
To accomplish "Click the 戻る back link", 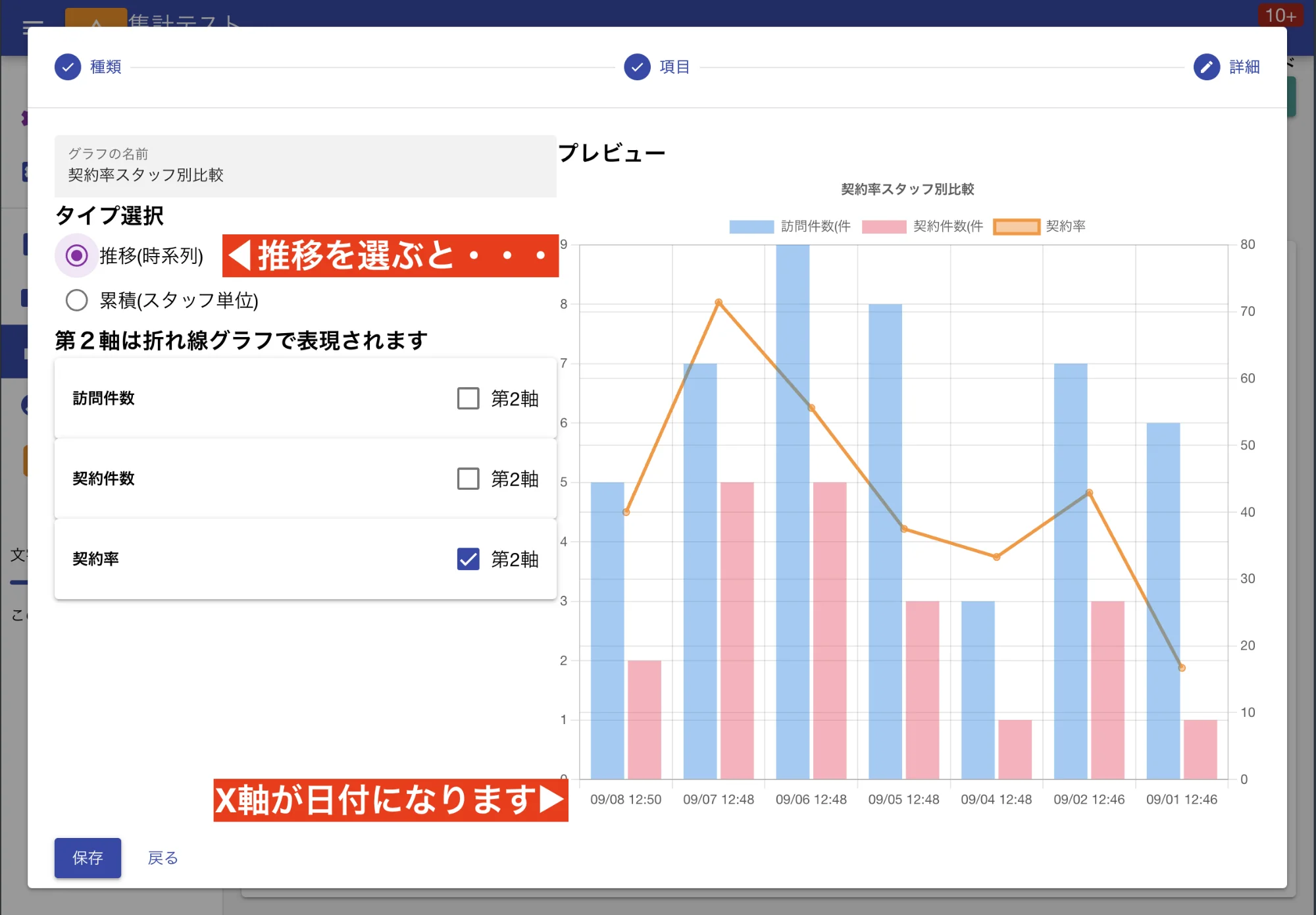I will coord(162,858).
